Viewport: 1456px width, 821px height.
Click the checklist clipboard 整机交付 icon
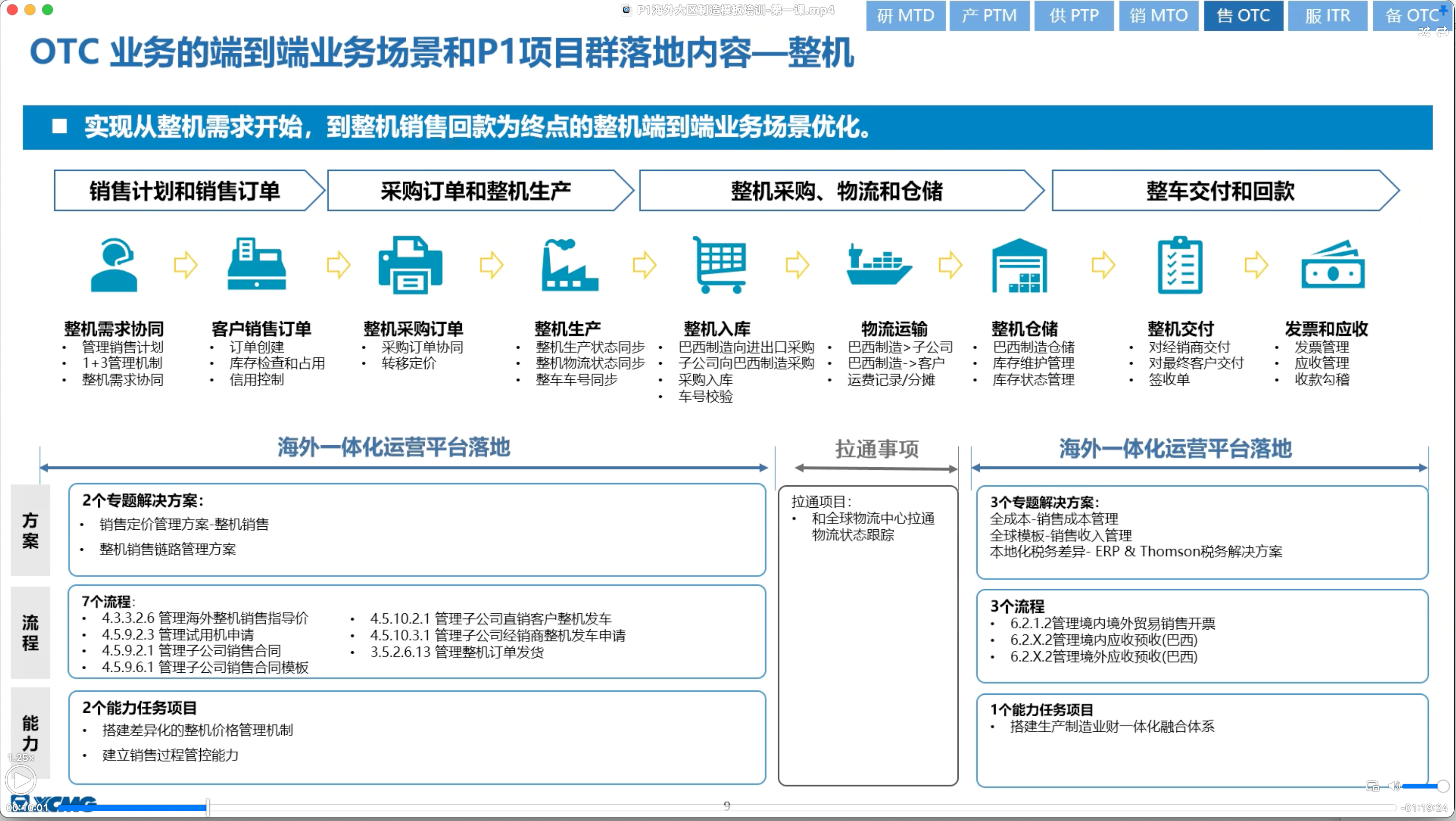coord(1180,265)
